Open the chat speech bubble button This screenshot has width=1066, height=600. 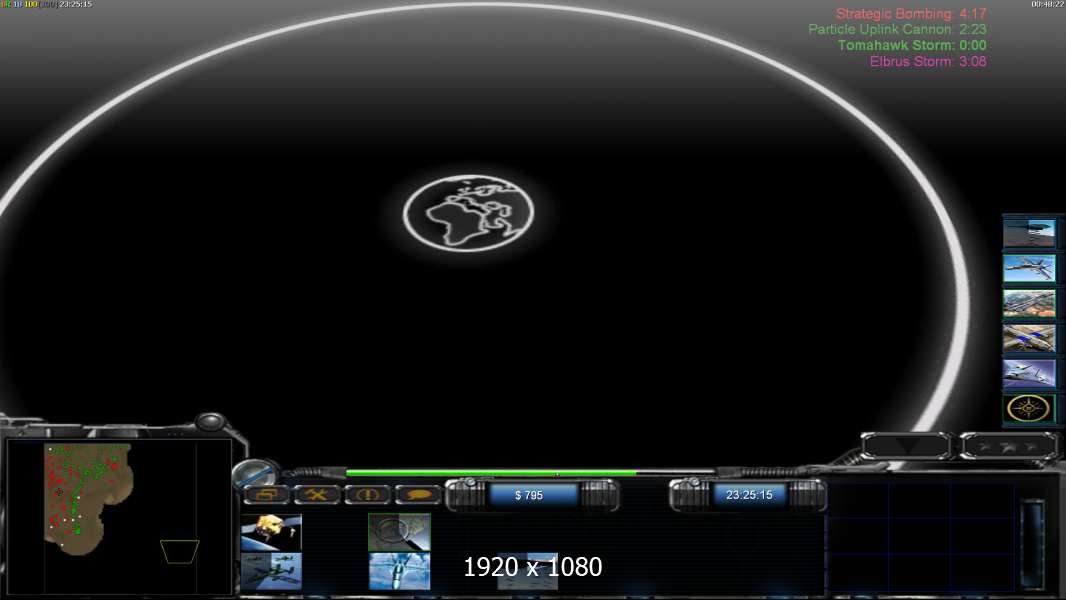tap(417, 495)
